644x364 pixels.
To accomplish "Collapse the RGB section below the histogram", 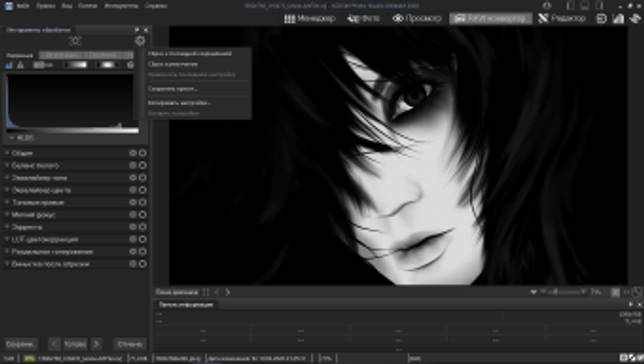I will (x=12, y=138).
